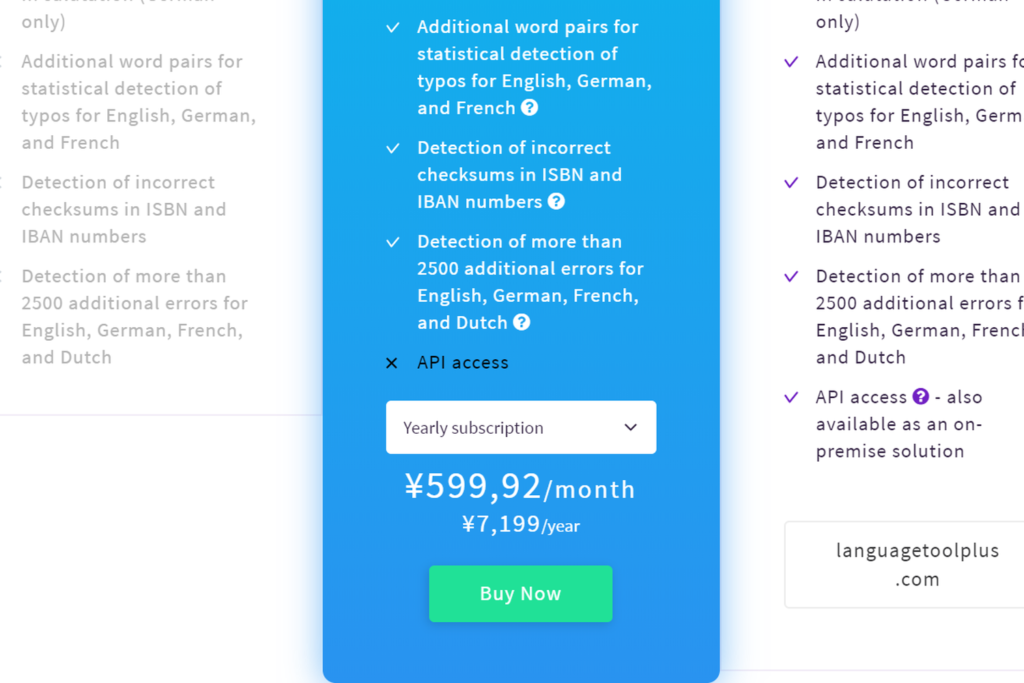This screenshot has width=1024, height=683.
Task: Click purple checkmark beside API access feature
Action: click(x=791, y=397)
